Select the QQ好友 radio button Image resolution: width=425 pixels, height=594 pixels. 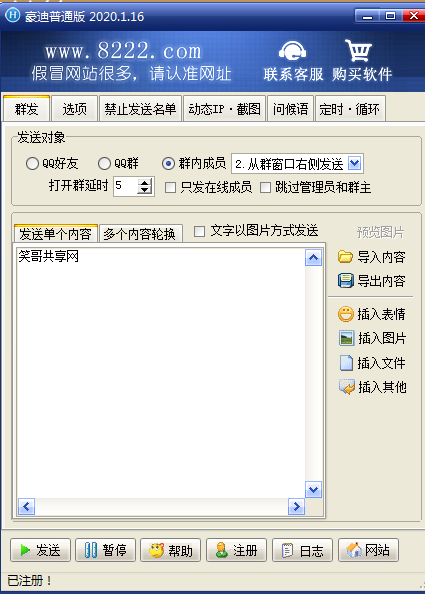point(32,164)
